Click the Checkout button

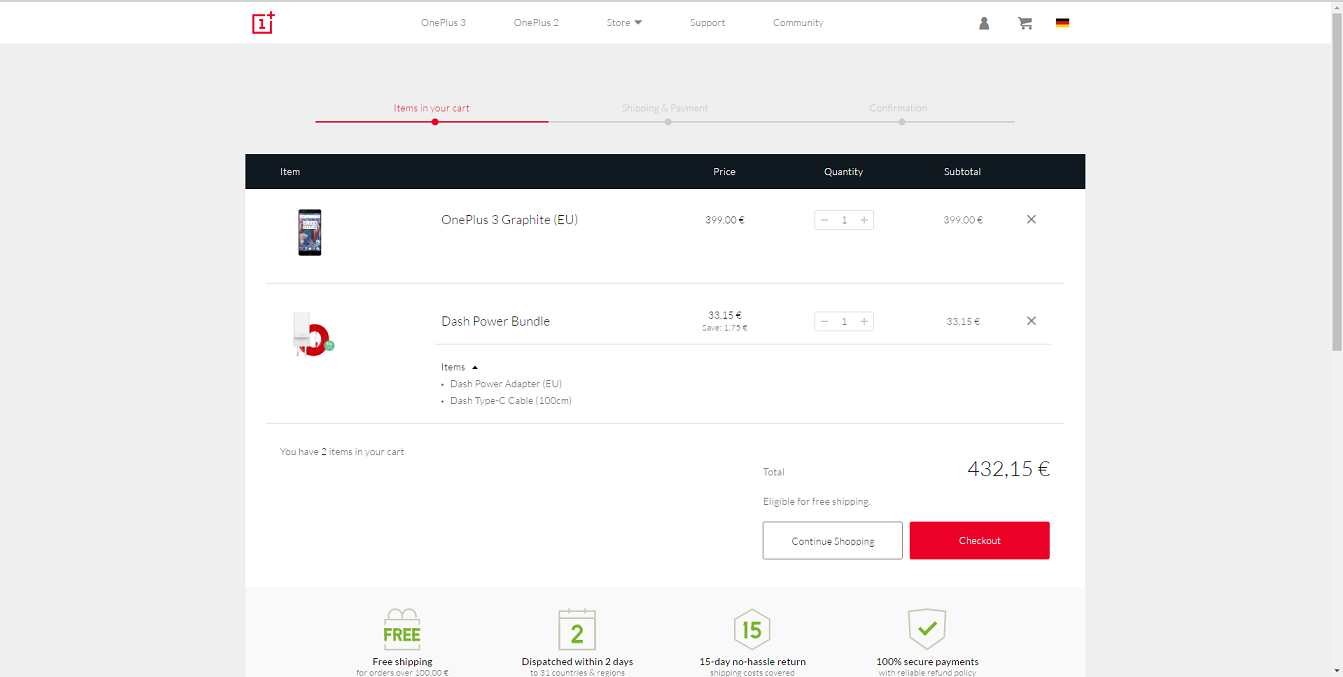980,540
